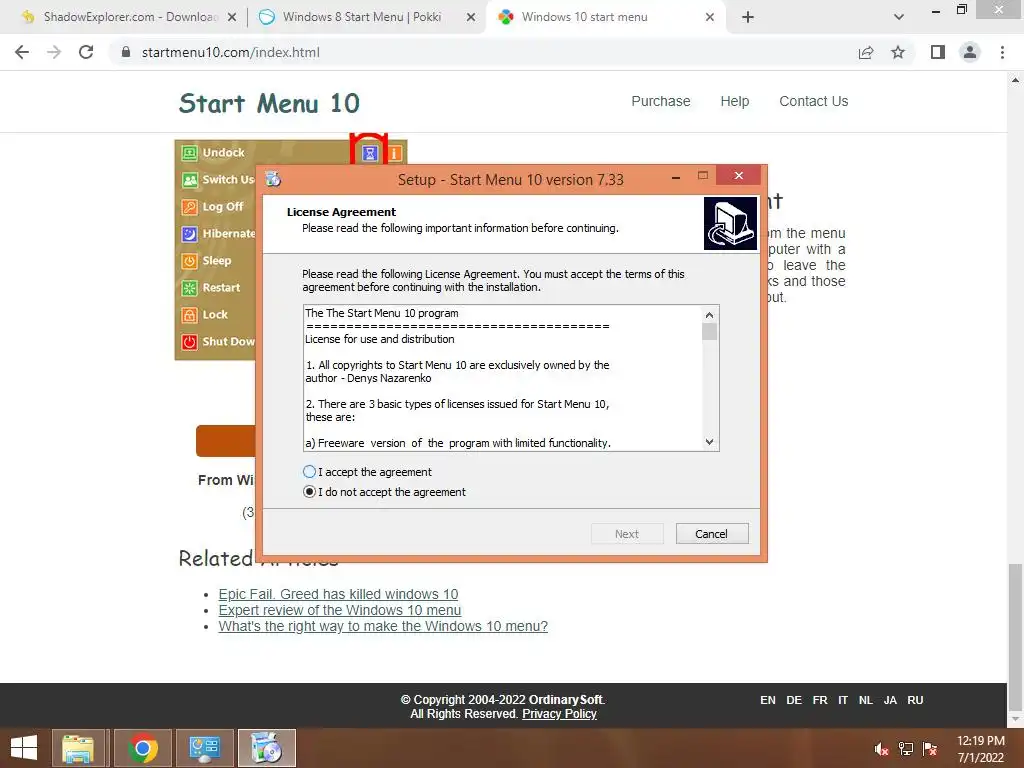The height and width of the screenshot is (768, 1024).
Task: Open the Privacy Policy link
Action: point(559,714)
